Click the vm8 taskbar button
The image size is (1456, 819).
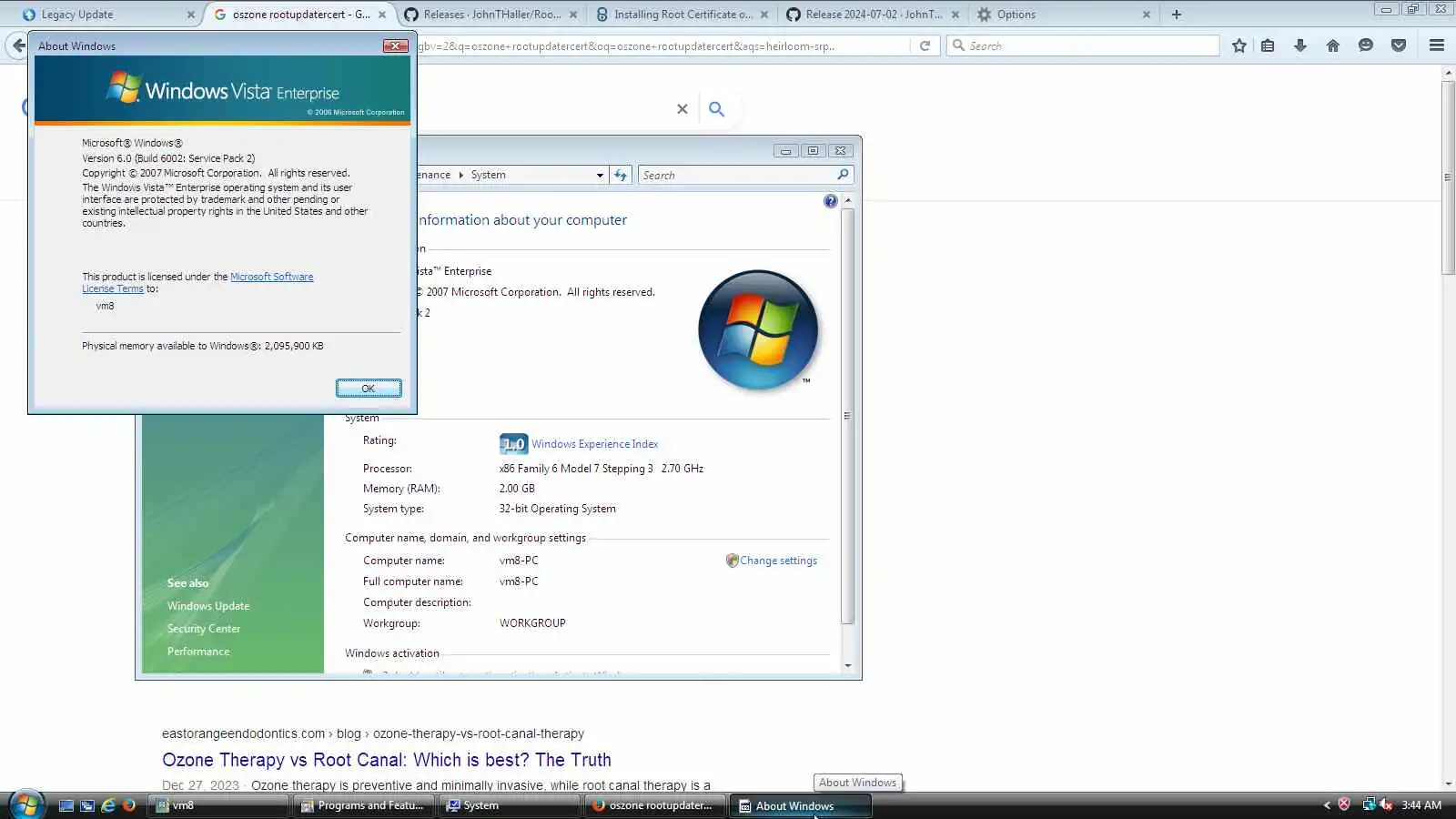coord(218,805)
